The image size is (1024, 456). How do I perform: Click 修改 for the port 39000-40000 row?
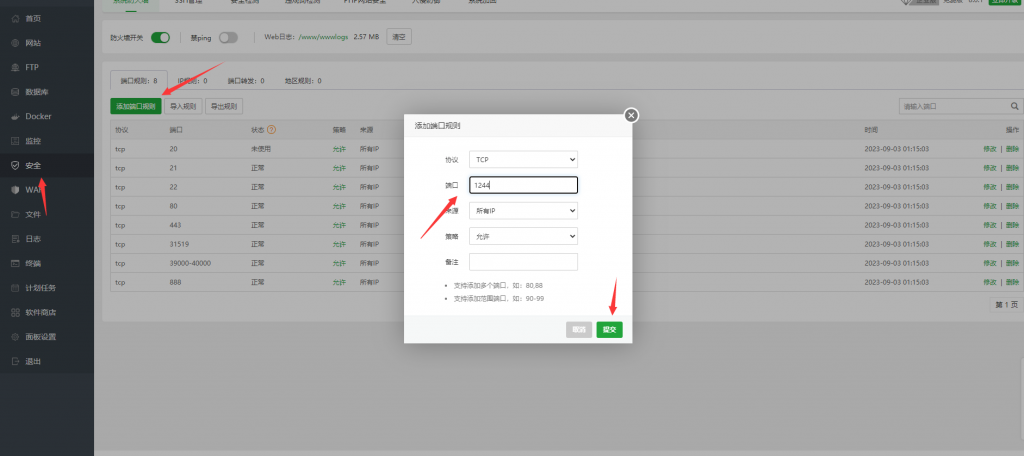(x=990, y=263)
